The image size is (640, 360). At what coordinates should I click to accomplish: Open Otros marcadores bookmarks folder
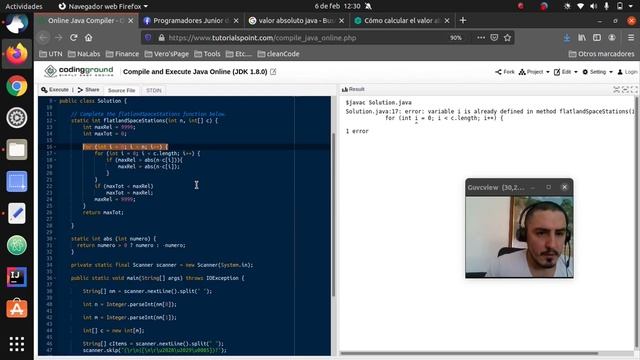[x=602, y=54]
